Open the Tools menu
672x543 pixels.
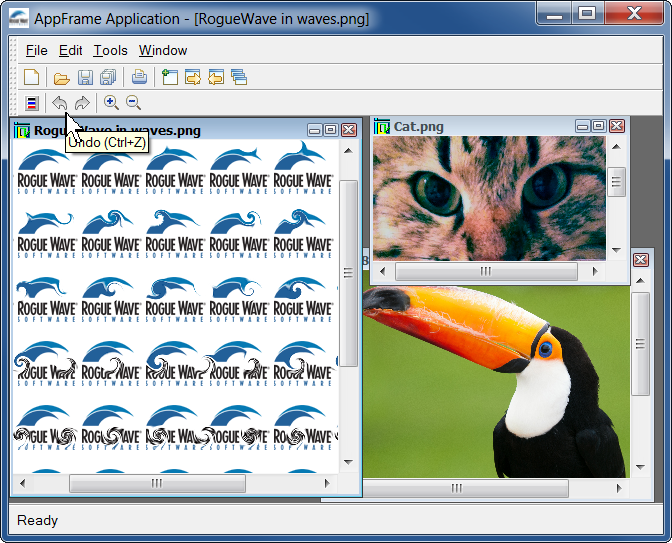(111, 51)
